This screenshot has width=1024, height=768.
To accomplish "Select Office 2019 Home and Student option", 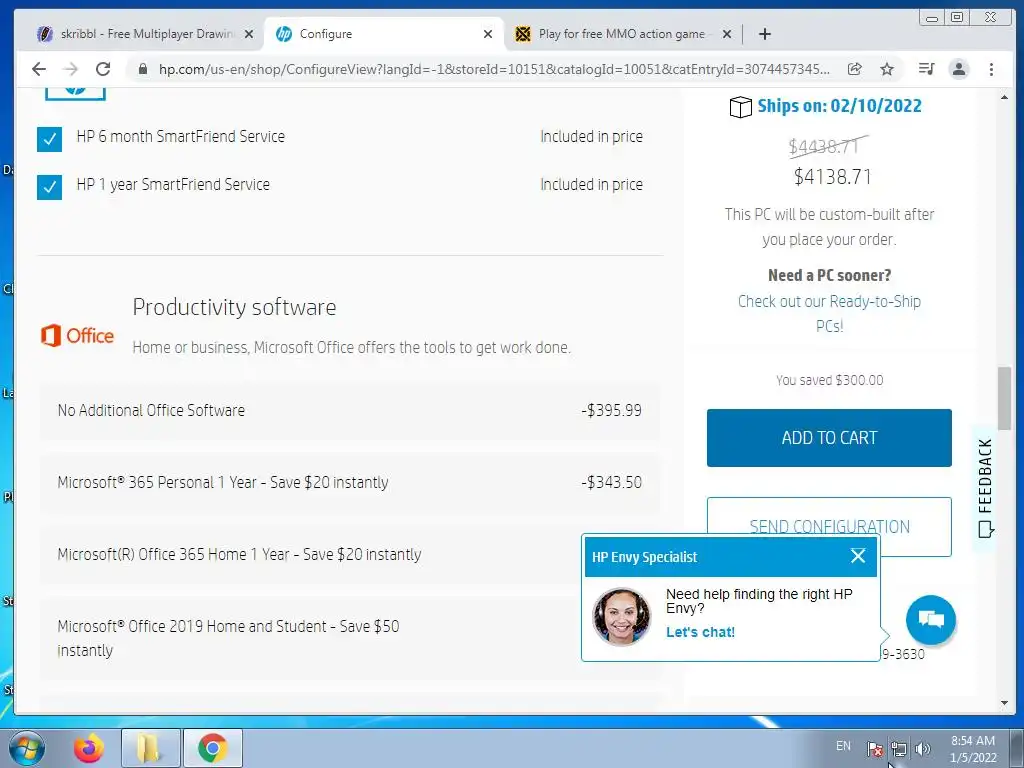I will point(310,638).
